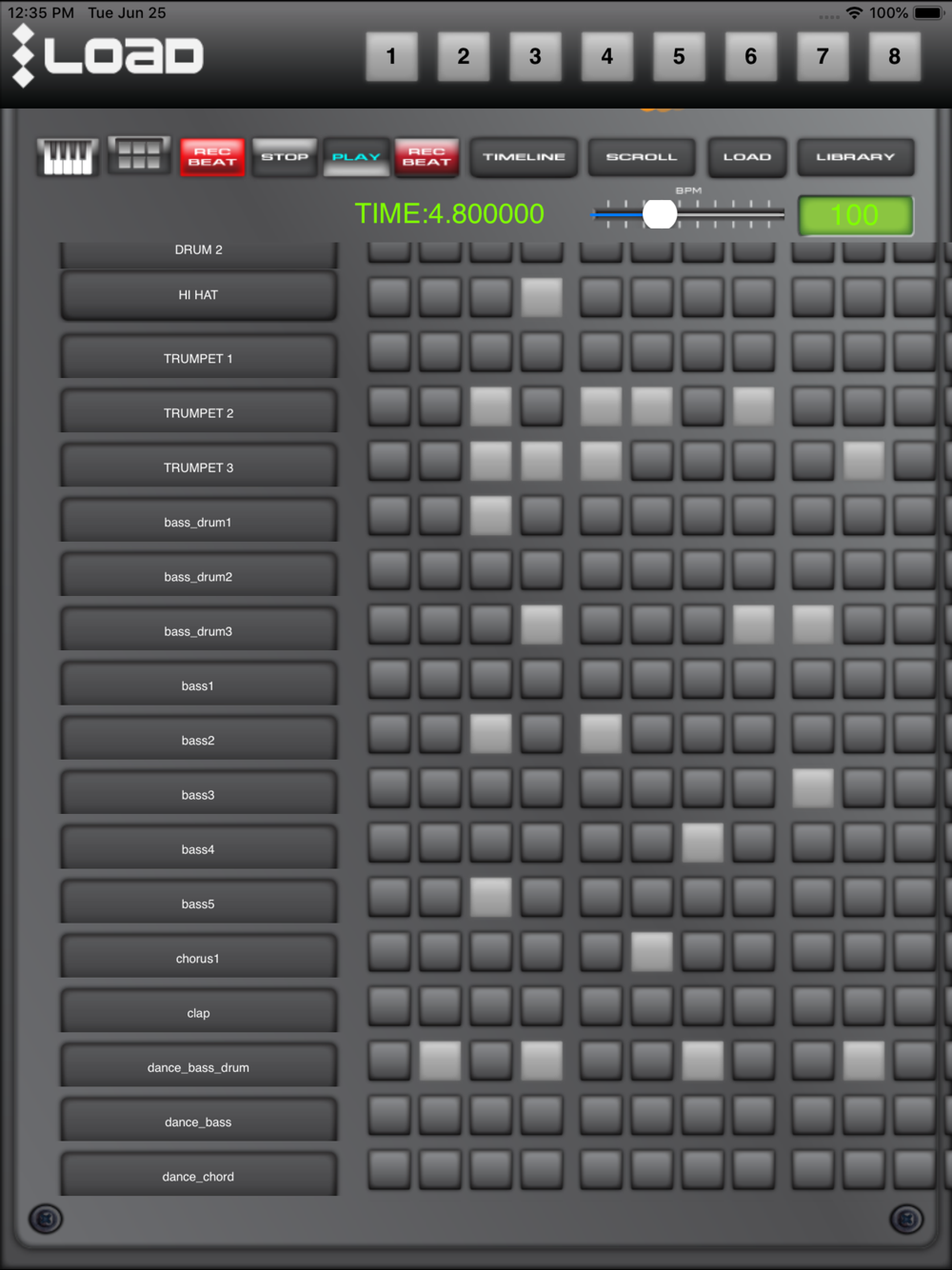Disable bass2 lit step 5
The width and height of the screenshot is (952, 1270).
click(602, 733)
